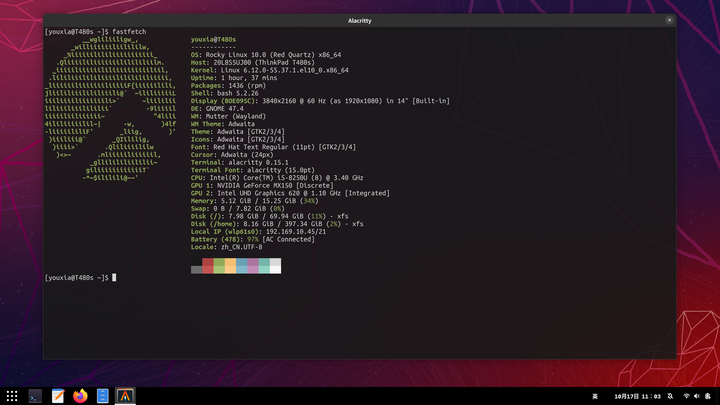Click the 'Swap: 0 B / 7.82 GiB' line
This screenshot has width=720, height=405.
(x=238, y=208)
